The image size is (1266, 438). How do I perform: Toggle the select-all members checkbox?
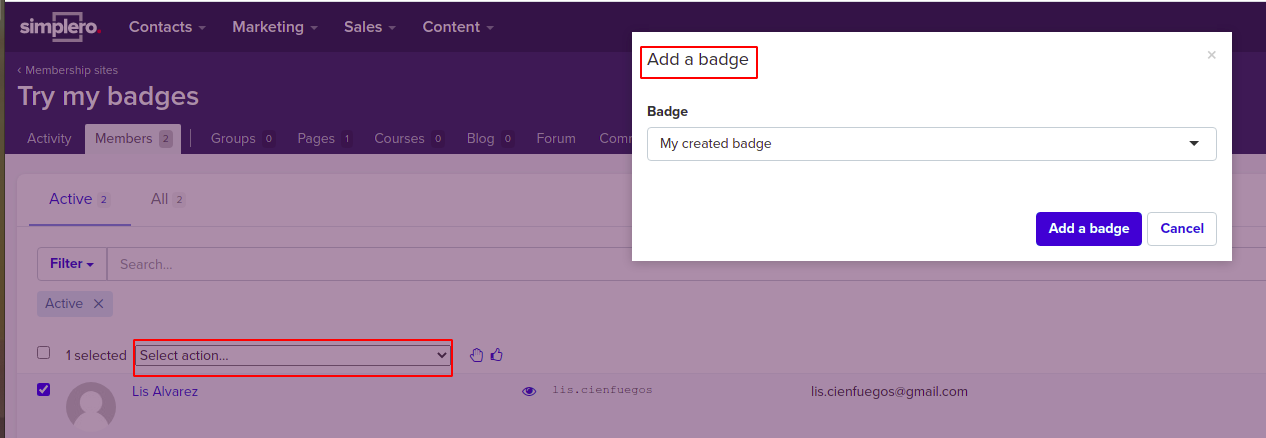43,353
